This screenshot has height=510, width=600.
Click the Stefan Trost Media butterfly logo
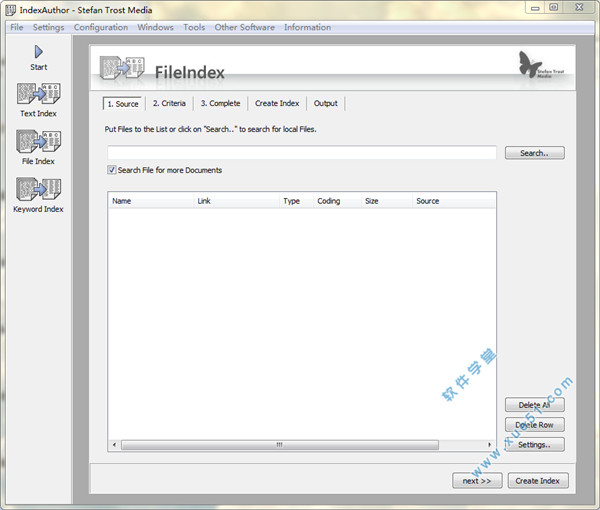(x=541, y=65)
